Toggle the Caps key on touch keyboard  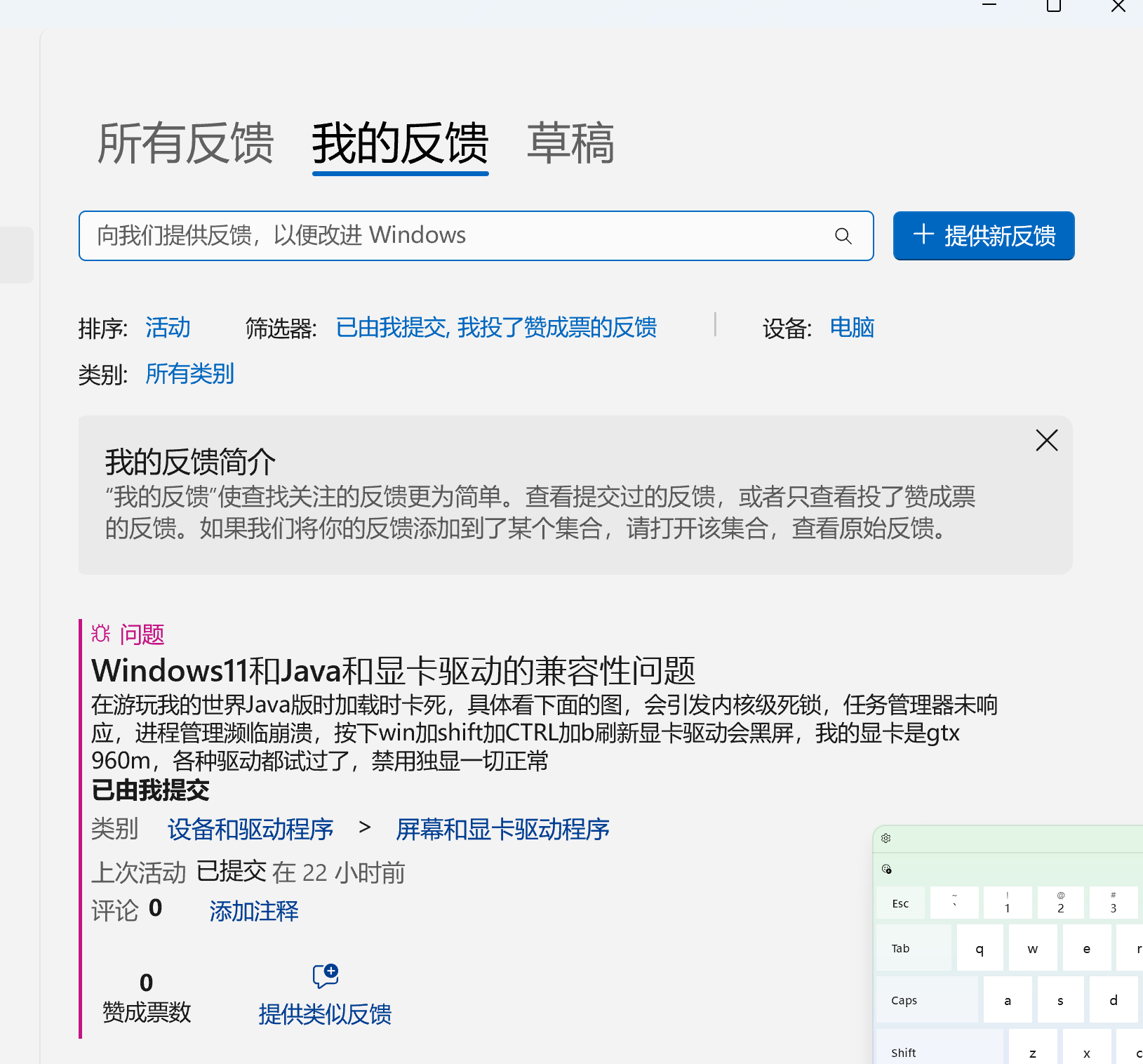[927, 1000]
